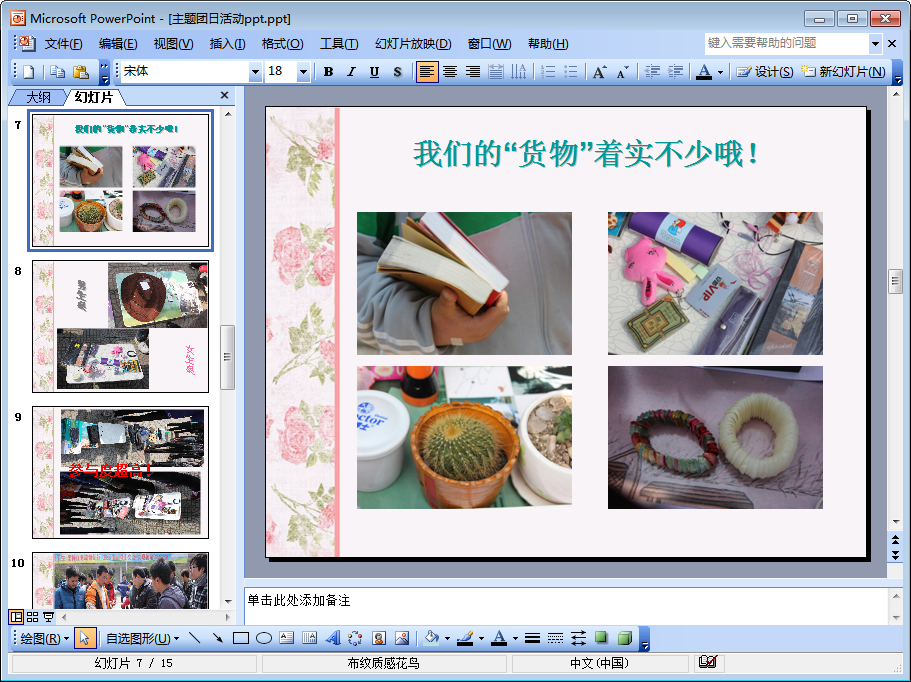This screenshot has width=911, height=682.
Task: Insert Clip Art
Action: pos(379,638)
